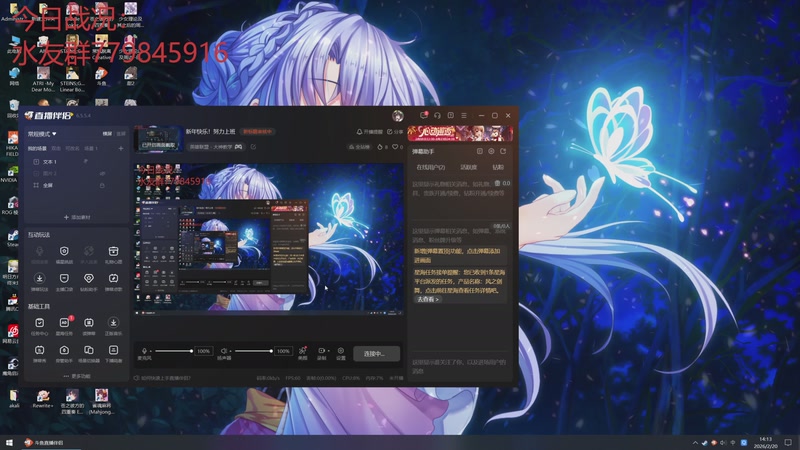Screen dimensions: 800x450
Task: Switch layout to 横屏 landscape mode
Action: [x=107, y=134]
